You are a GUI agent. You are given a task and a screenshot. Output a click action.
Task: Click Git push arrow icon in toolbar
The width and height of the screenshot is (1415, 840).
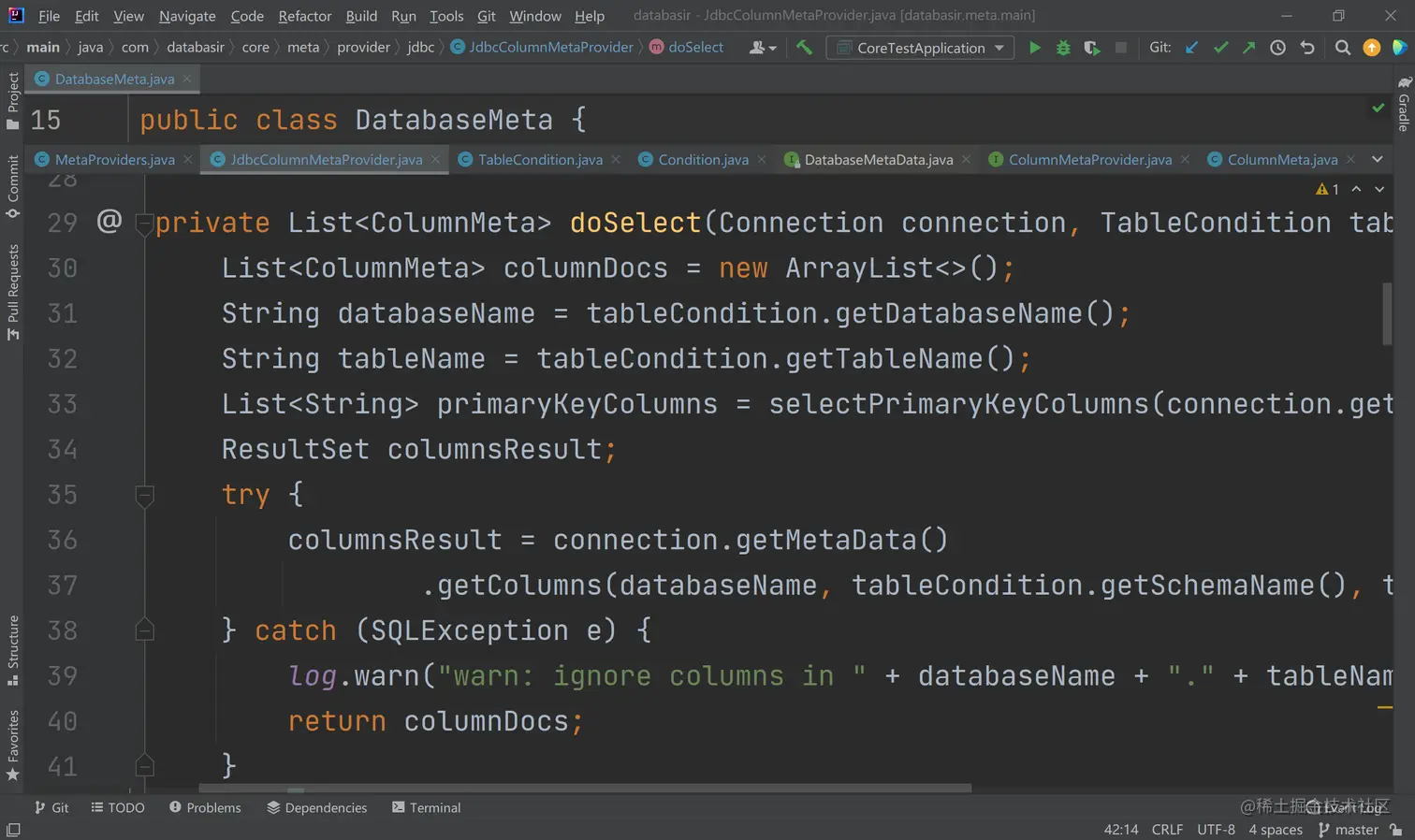coord(1248,47)
